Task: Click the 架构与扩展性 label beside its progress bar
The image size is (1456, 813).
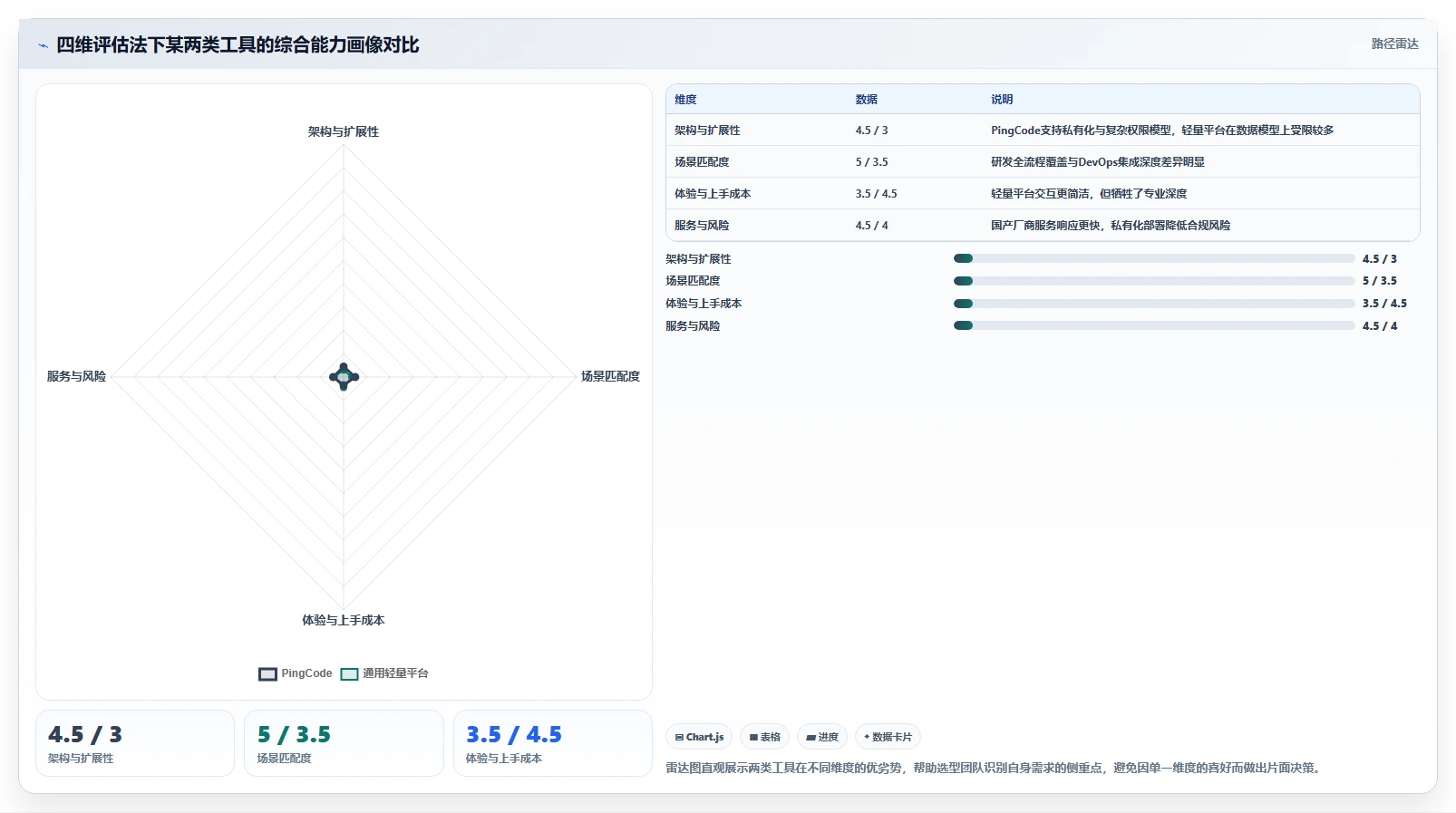Action: (x=698, y=259)
